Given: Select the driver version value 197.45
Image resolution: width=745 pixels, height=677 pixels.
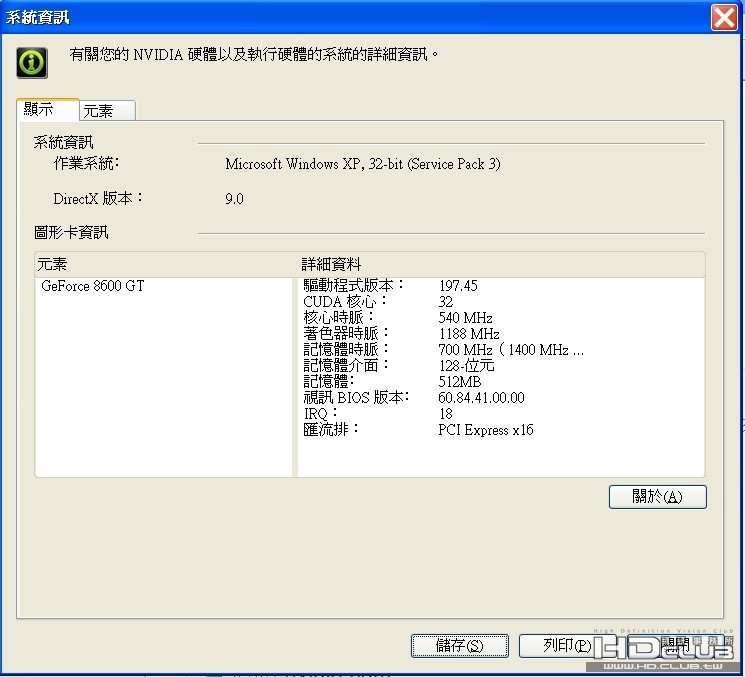Looking at the screenshot, I should point(458,286).
